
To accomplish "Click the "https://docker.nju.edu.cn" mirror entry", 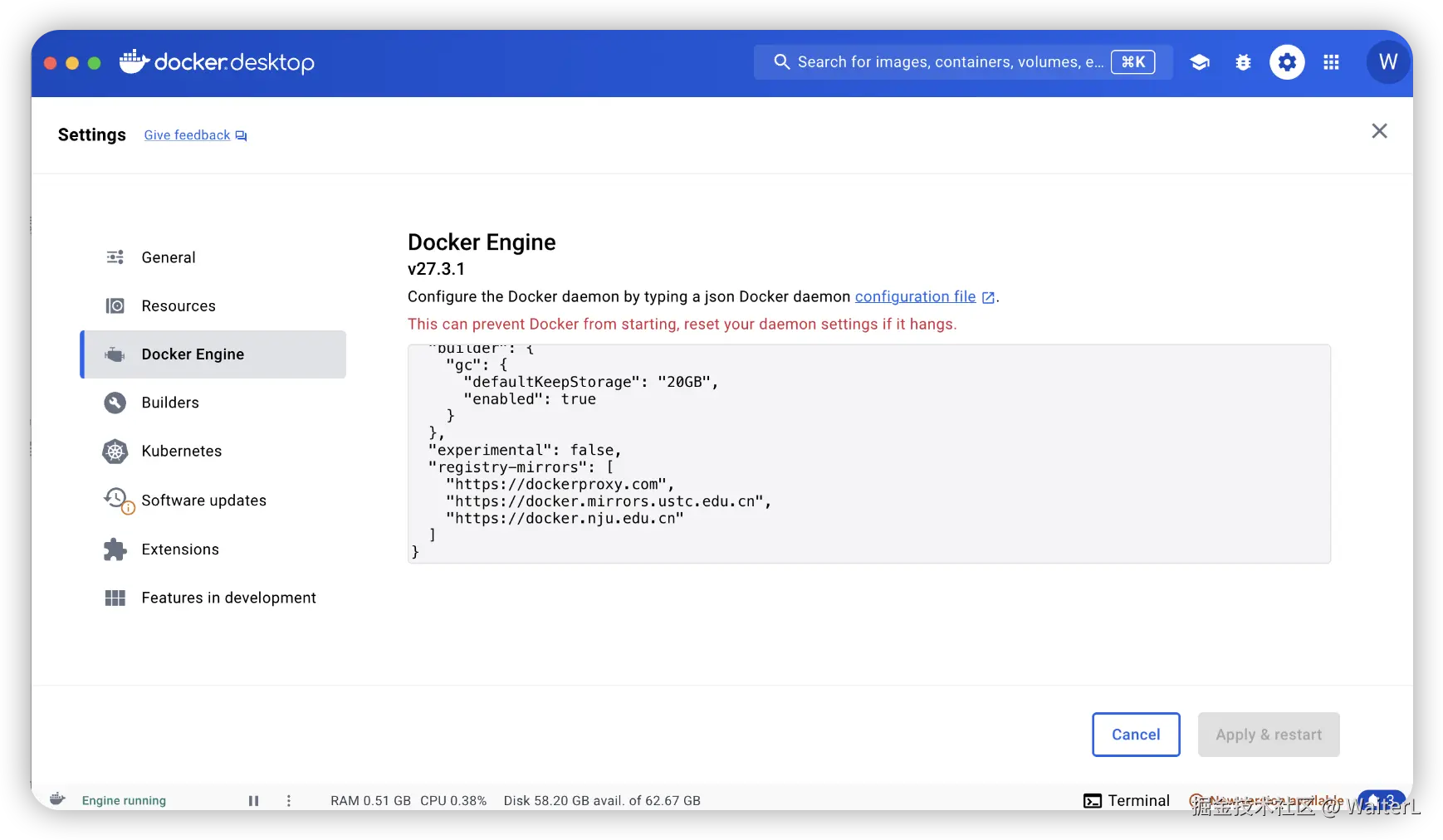I will coord(565,519).
